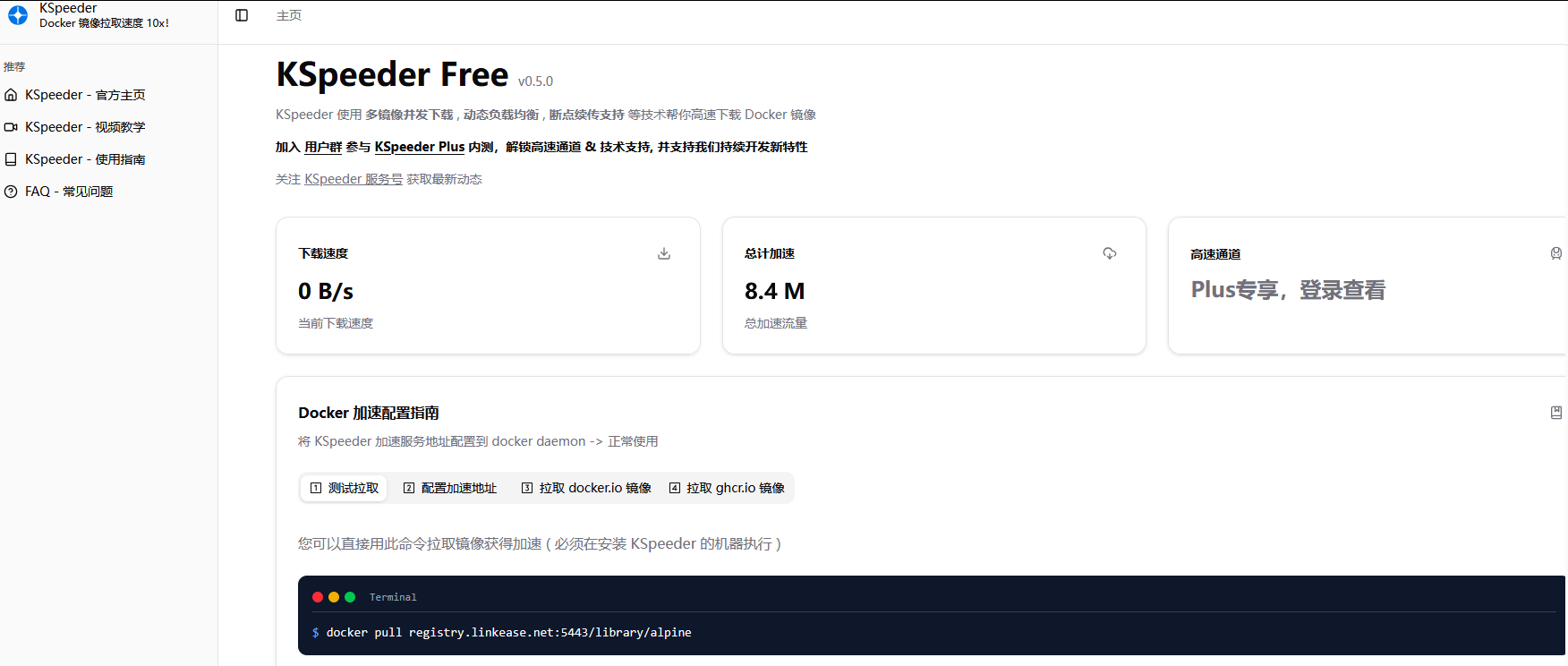The height and width of the screenshot is (666, 1568).
Task: Open KSpeeder 使用指南 sidebar link
Action: pyautogui.click(x=84, y=159)
